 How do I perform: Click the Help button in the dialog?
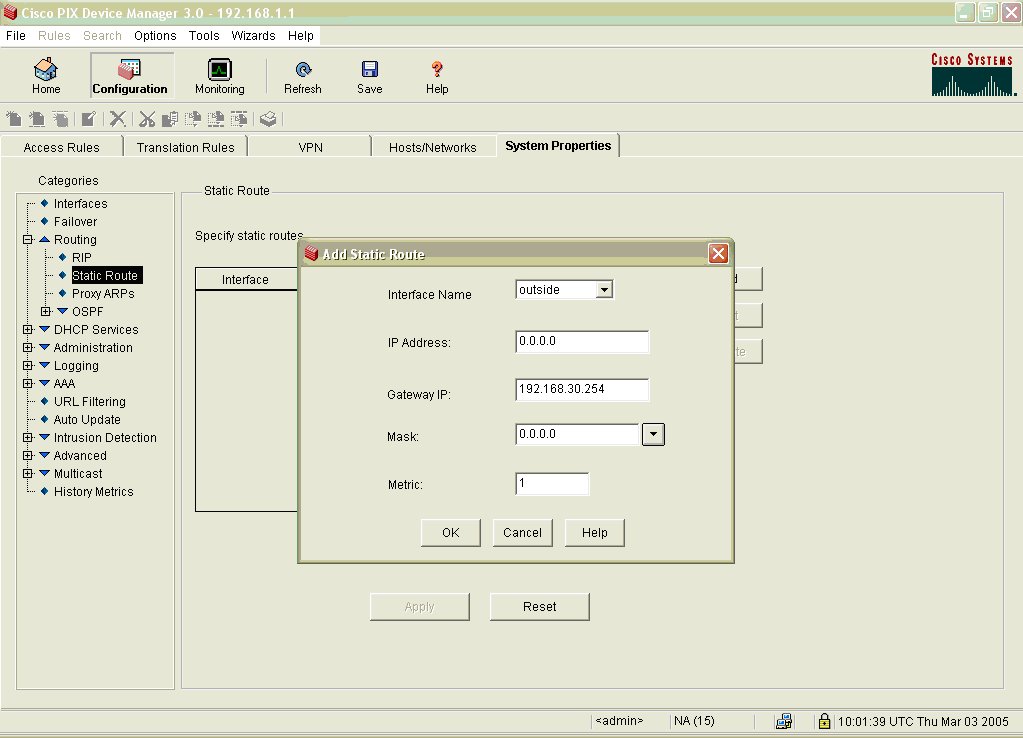(x=594, y=532)
